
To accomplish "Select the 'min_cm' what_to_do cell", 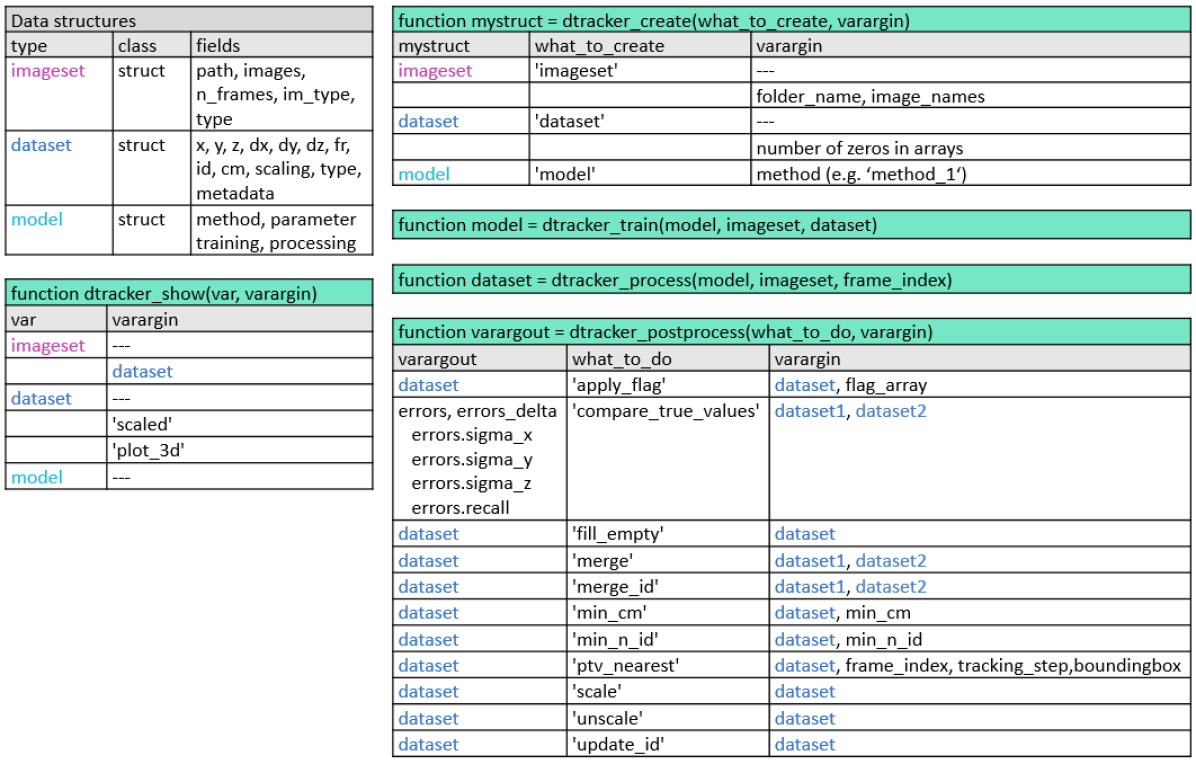I will 668,612.
